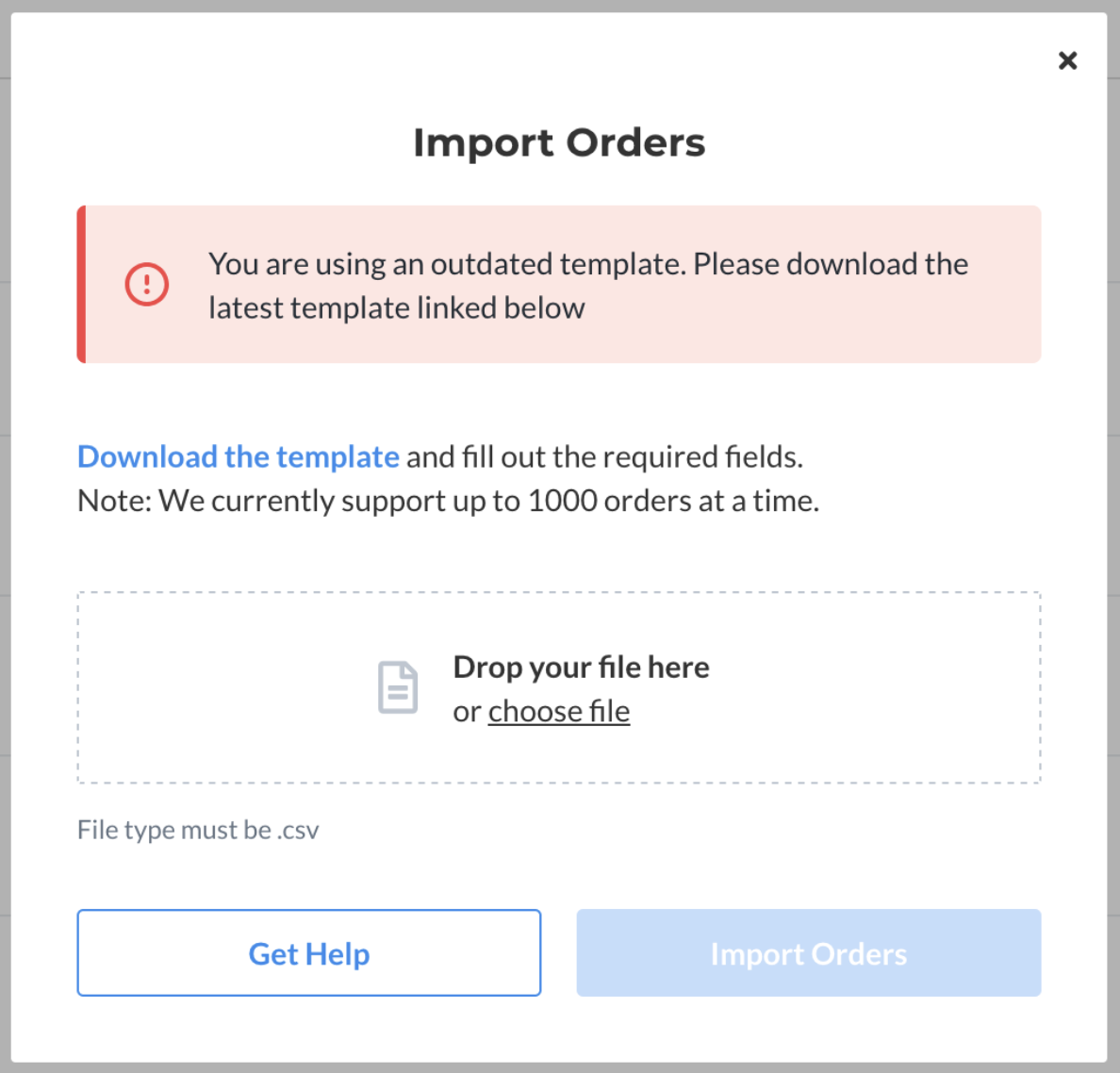Select the outdated template warning message text
The image size is (1120, 1073).
click(588, 286)
